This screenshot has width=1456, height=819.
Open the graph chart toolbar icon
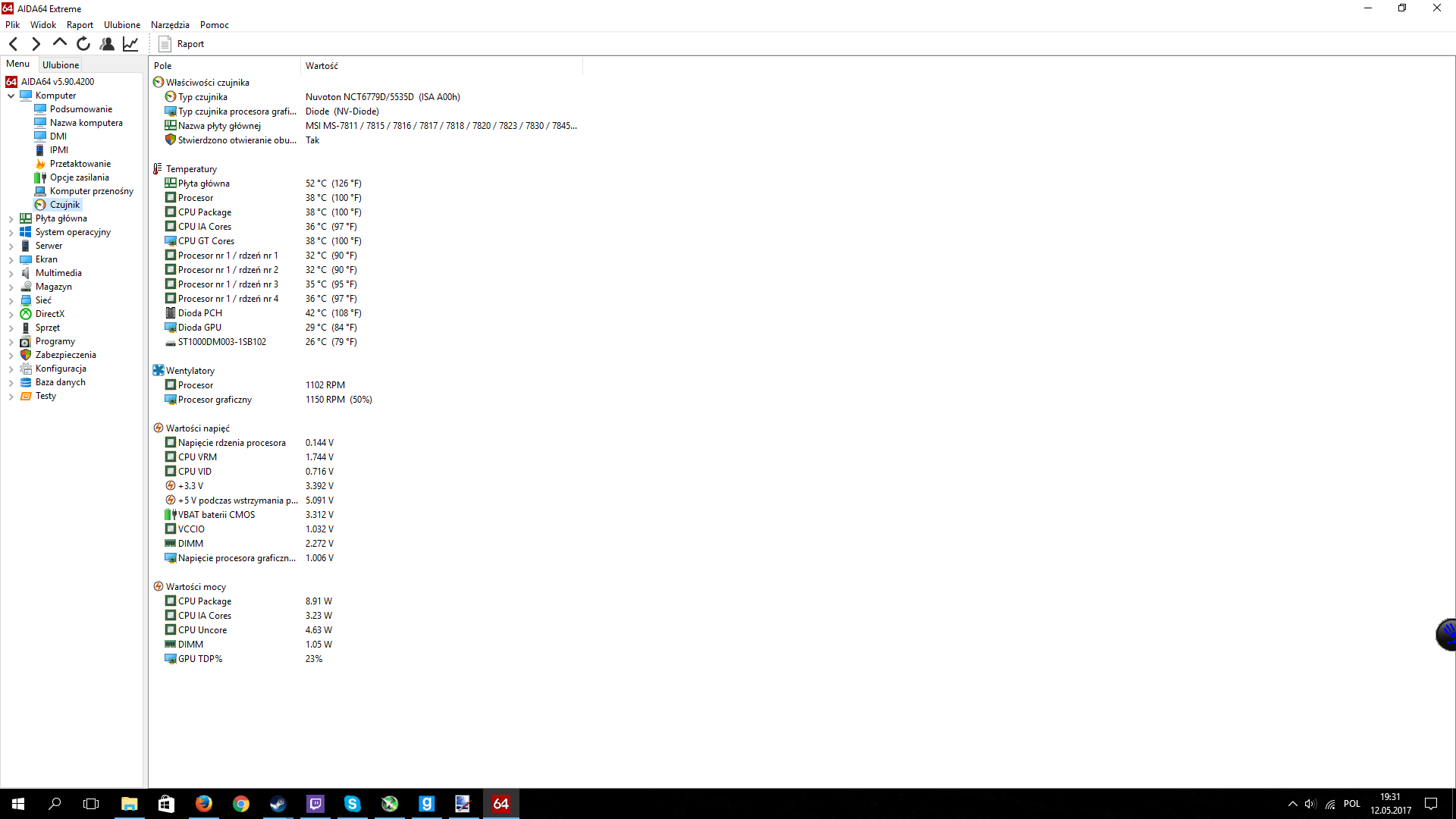pos(130,44)
